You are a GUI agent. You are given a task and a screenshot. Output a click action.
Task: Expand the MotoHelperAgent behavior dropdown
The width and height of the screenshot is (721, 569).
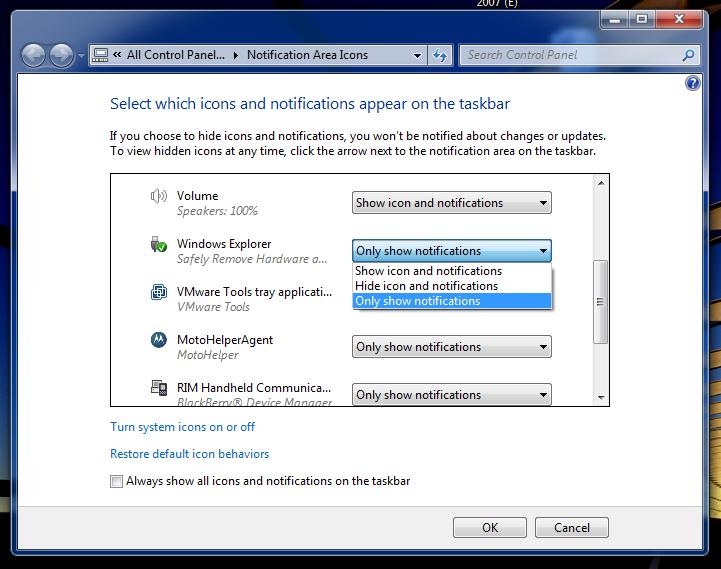[452, 347]
